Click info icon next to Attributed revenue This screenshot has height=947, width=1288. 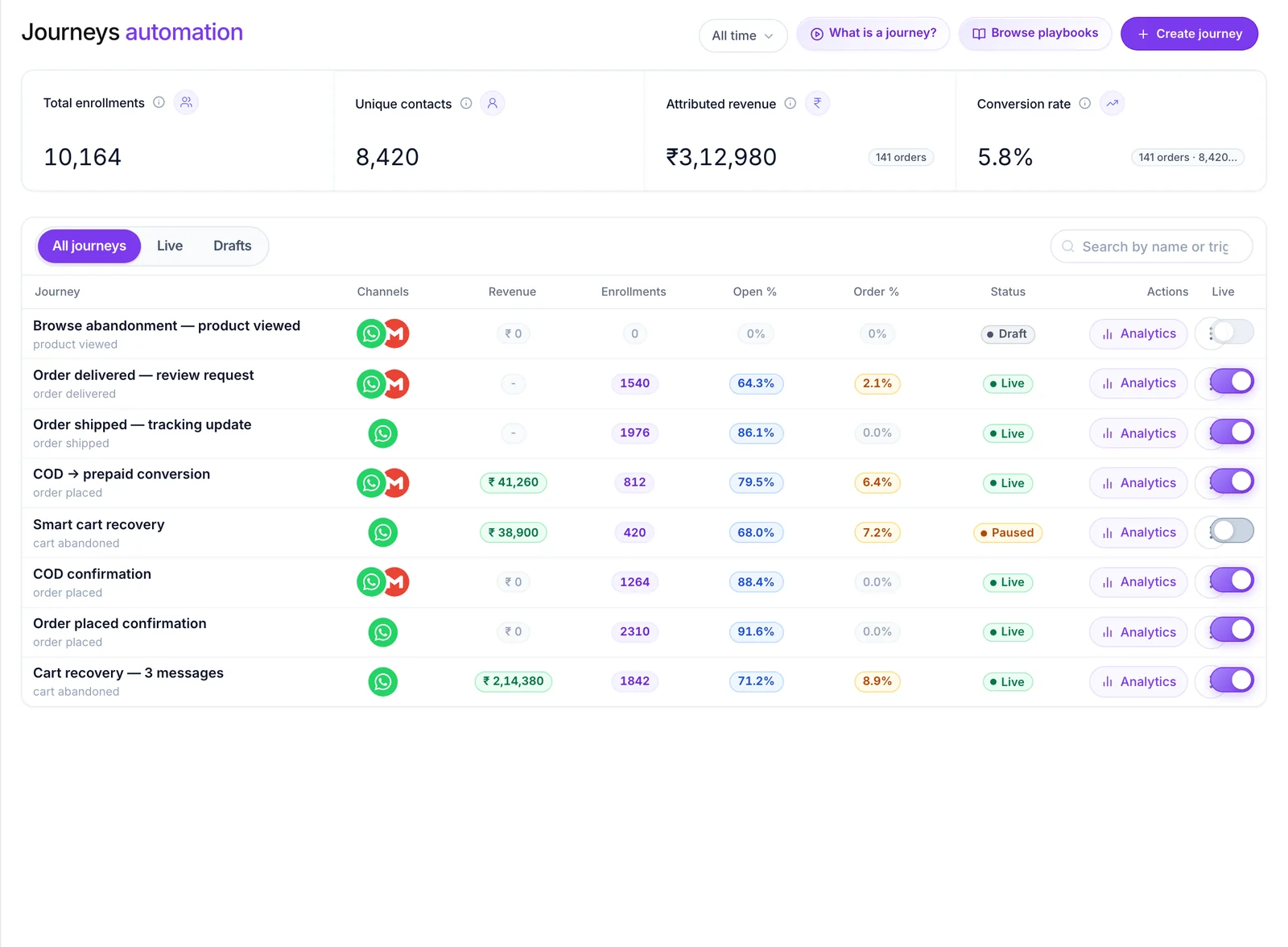click(791, 103)
